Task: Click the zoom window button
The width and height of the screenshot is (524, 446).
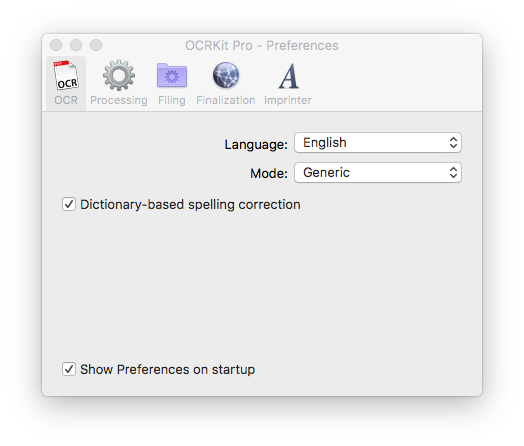Action: pos(96,45)
